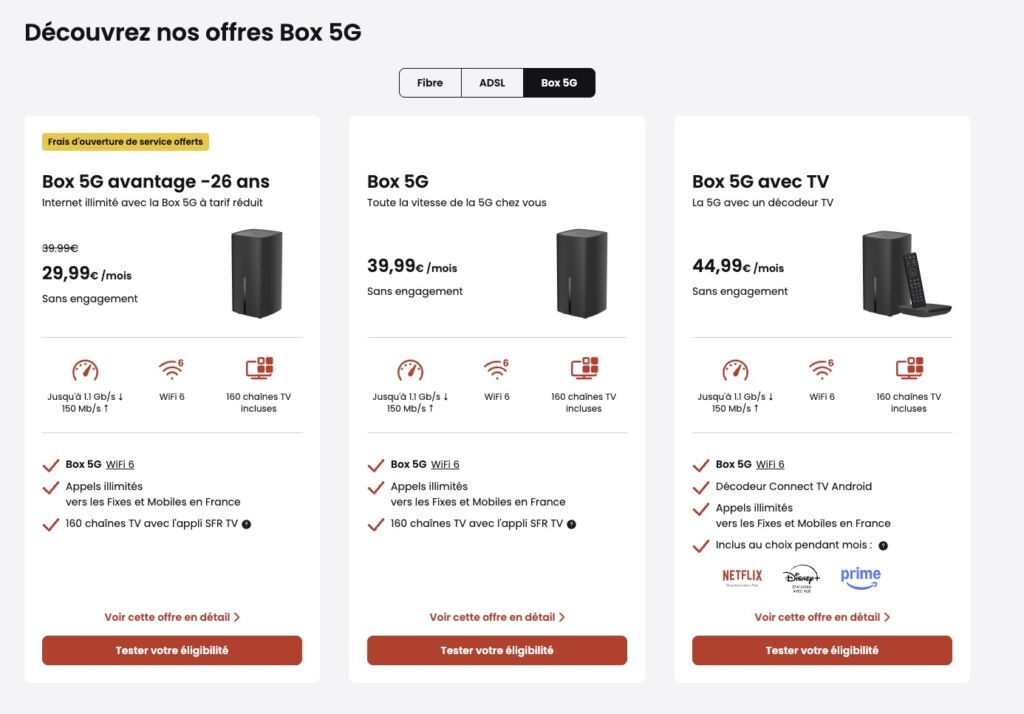Click the Disney+ logo
Viewport: 1024px width, 714px height.
(801, 576)
